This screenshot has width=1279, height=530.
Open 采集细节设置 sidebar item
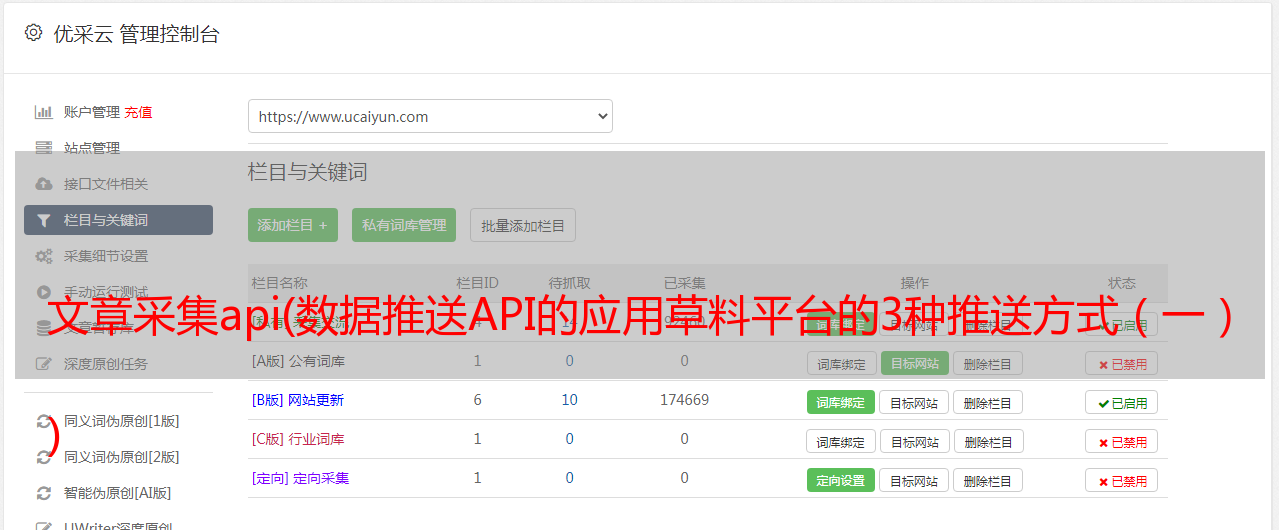pos(106,256)
